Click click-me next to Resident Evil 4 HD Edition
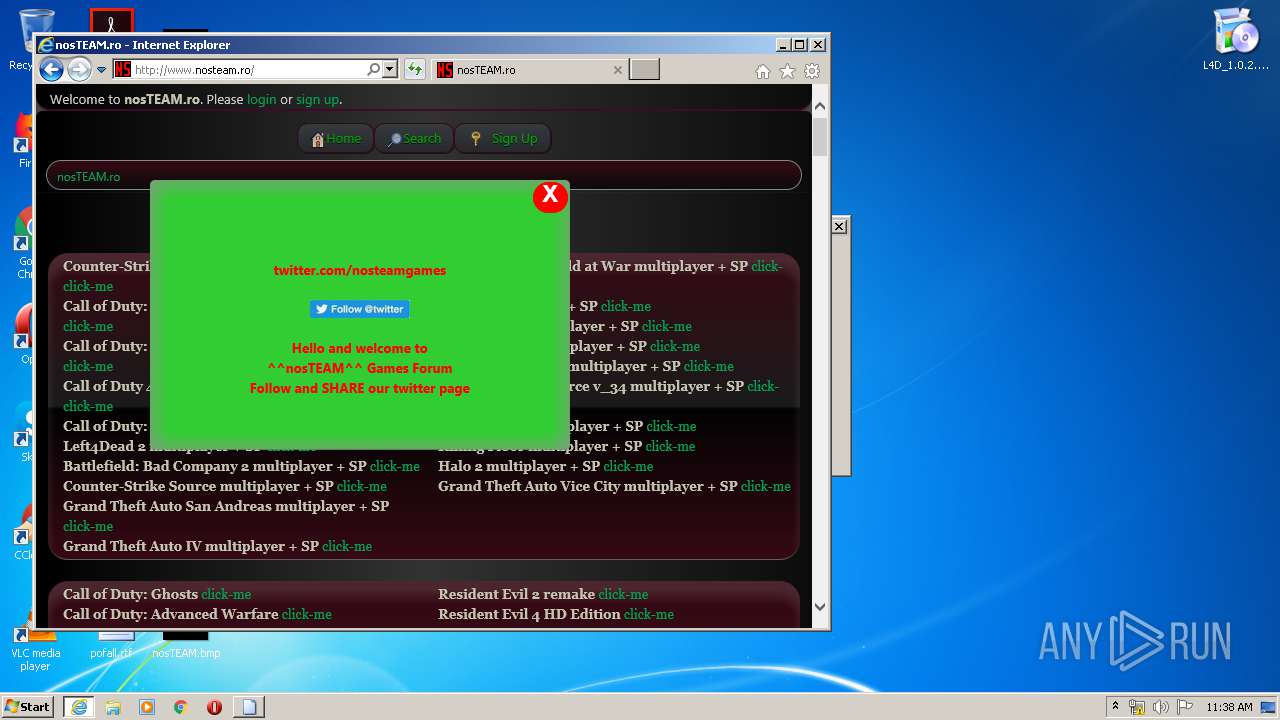Viewport: 1280px width, 720px height. pyautogui.click(x=649, y=614)
